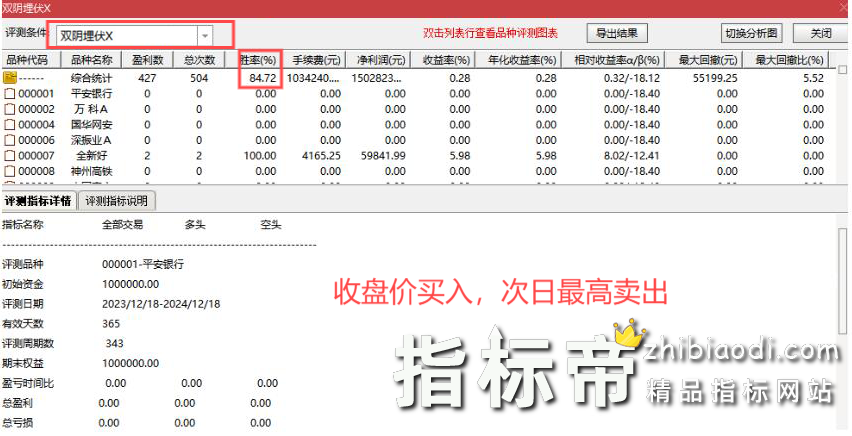
Task: Click the document icon for 000008
Action: (x=10, y=171)
